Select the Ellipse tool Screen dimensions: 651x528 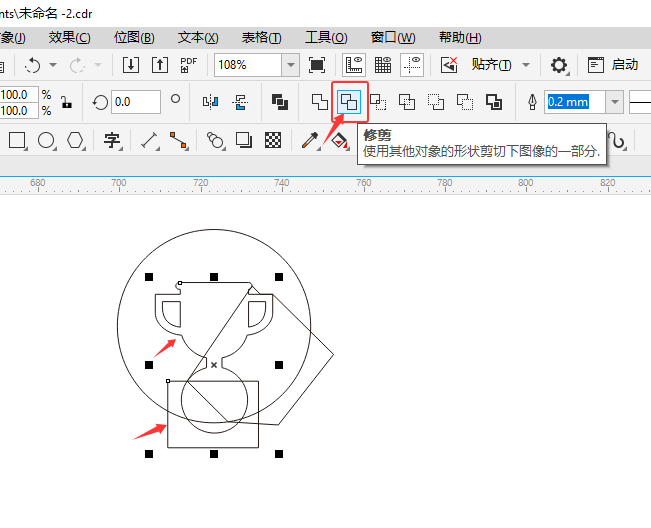(x=46, y=140)
